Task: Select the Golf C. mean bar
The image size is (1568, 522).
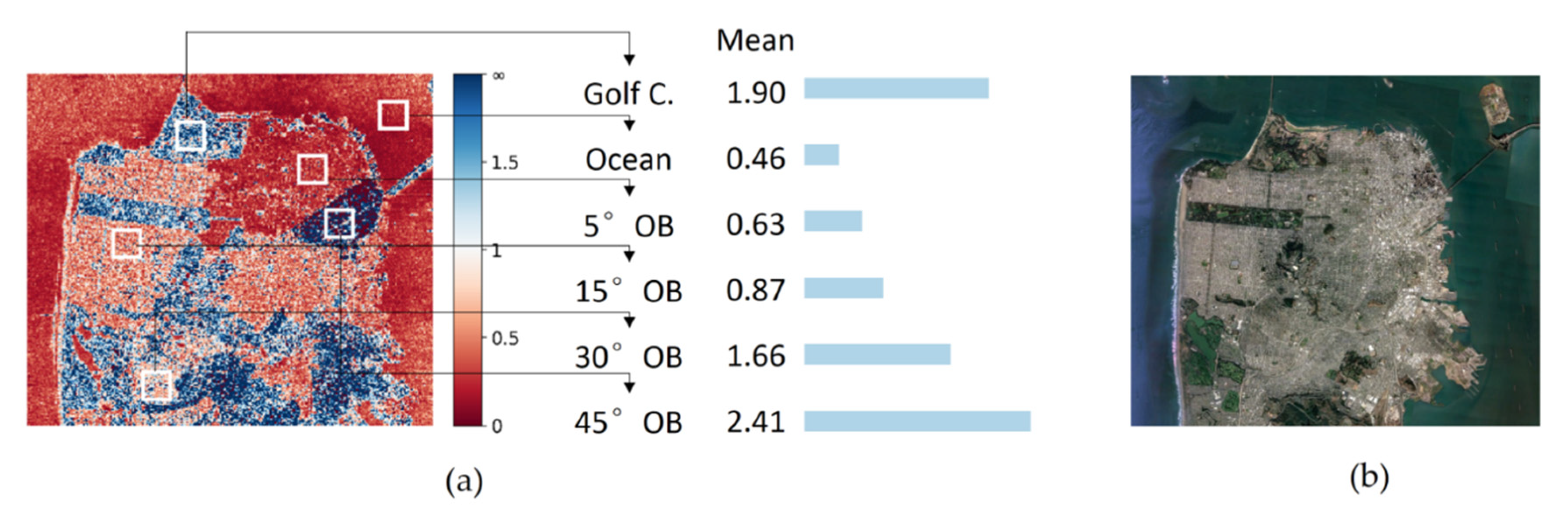Action: [895, 88]
